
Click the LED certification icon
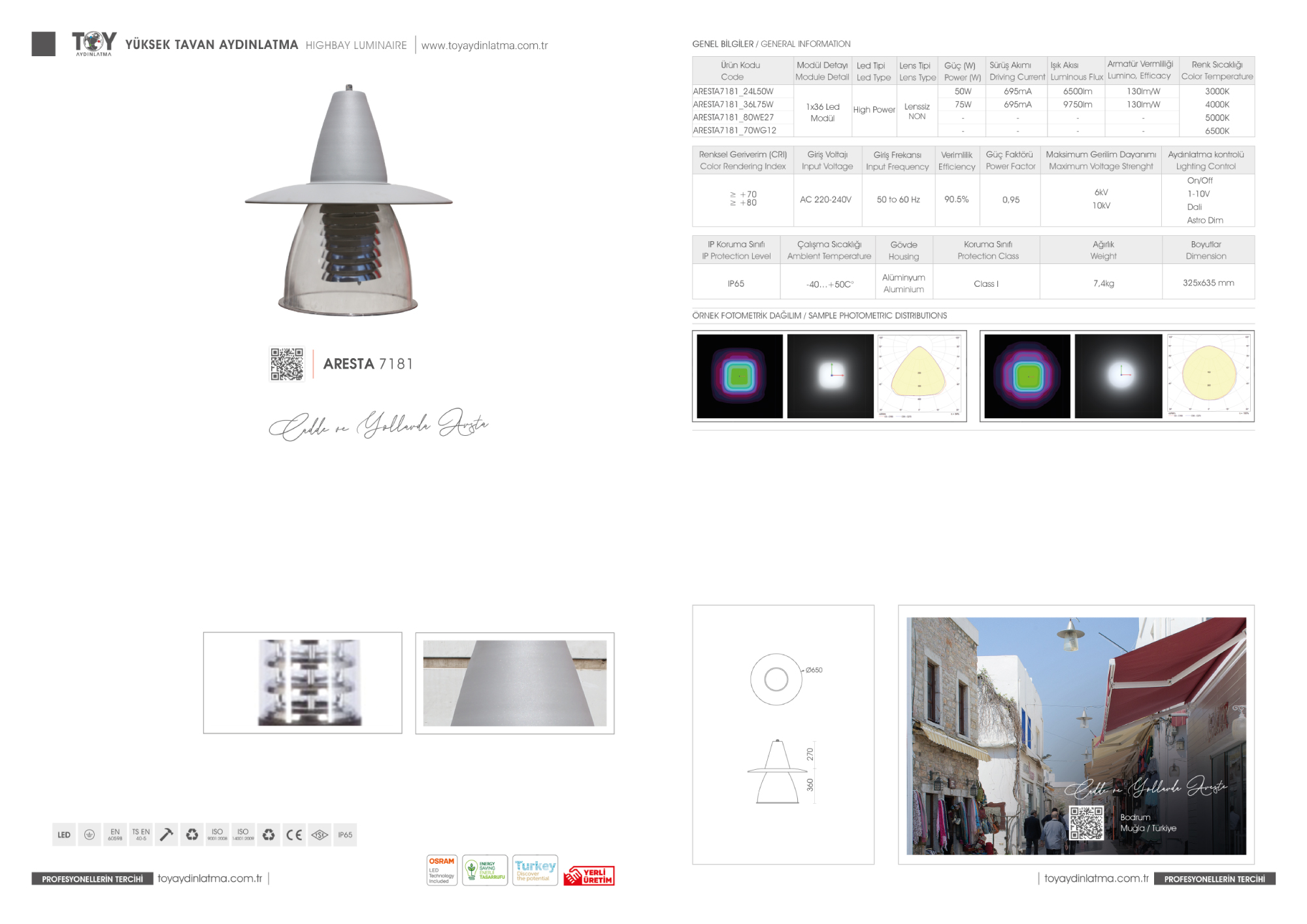64,834
